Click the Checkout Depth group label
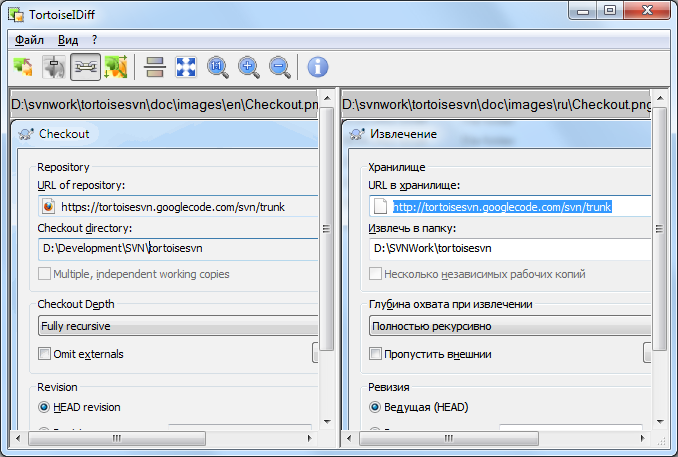 point(76,304)
